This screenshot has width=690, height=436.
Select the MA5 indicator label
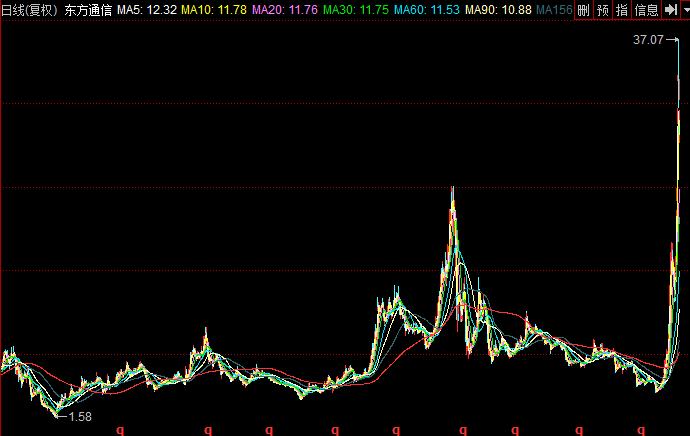[x=147, y=10]
